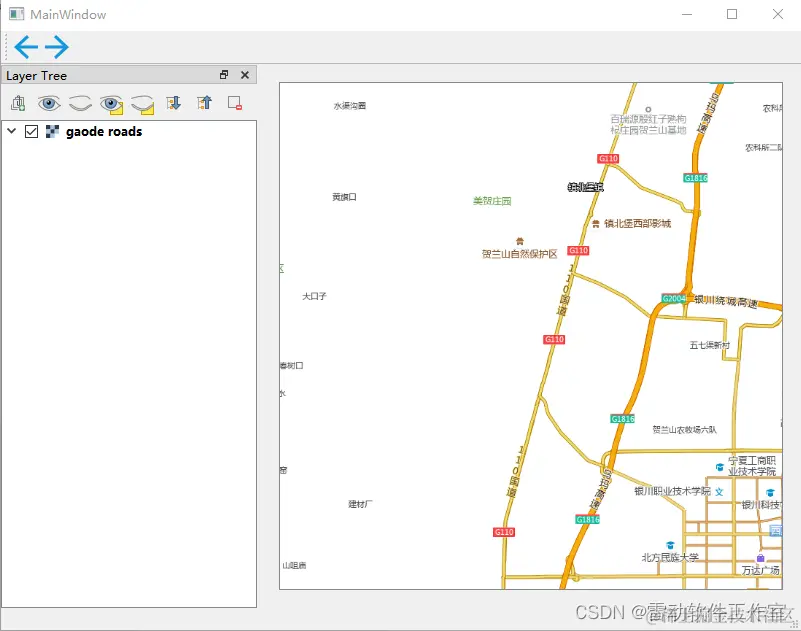Click the 镇北堡西部影城 map label

click(638, 224)
